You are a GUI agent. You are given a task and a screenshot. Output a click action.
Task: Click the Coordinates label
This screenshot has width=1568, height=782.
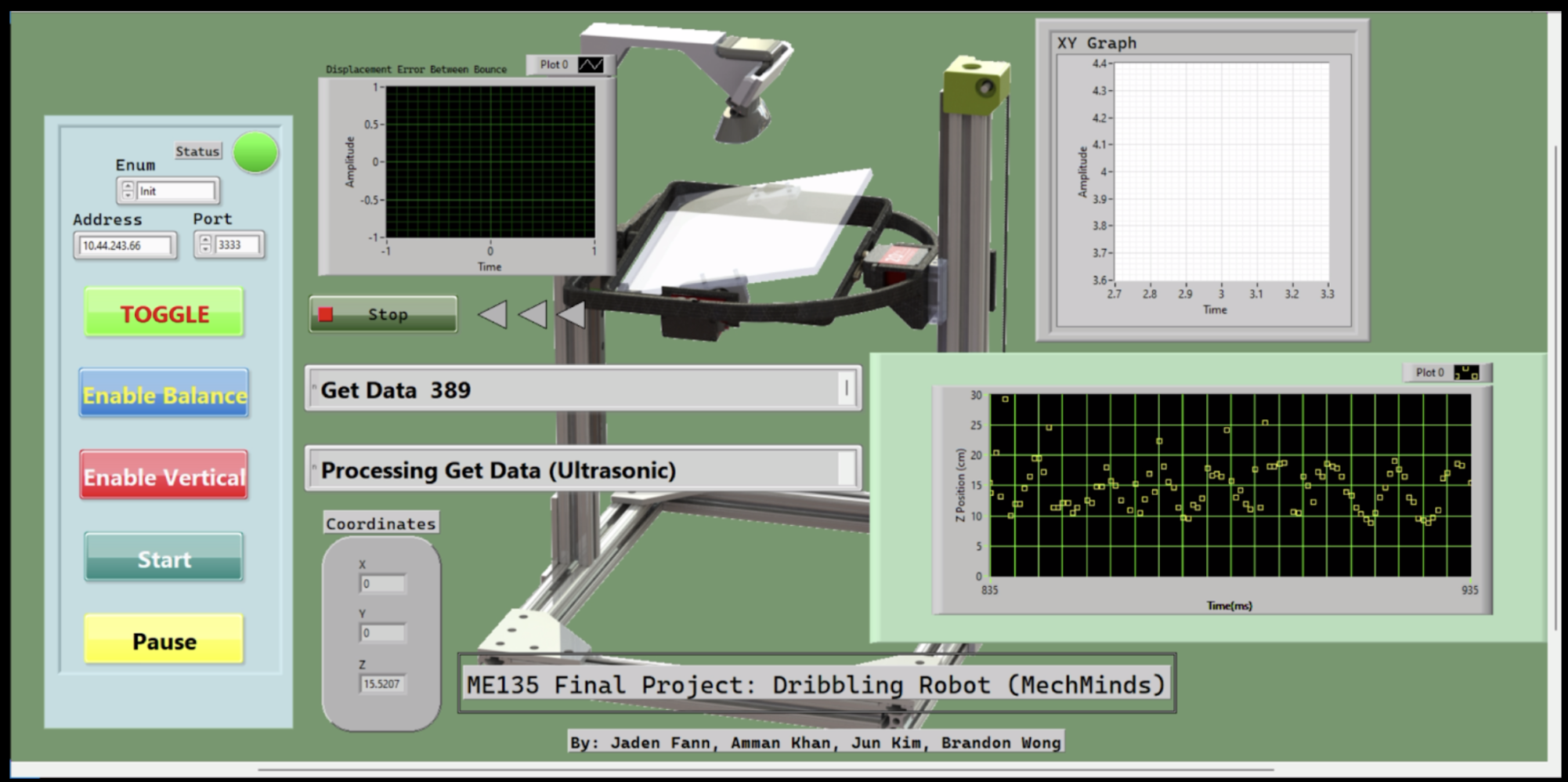[381, 523]
